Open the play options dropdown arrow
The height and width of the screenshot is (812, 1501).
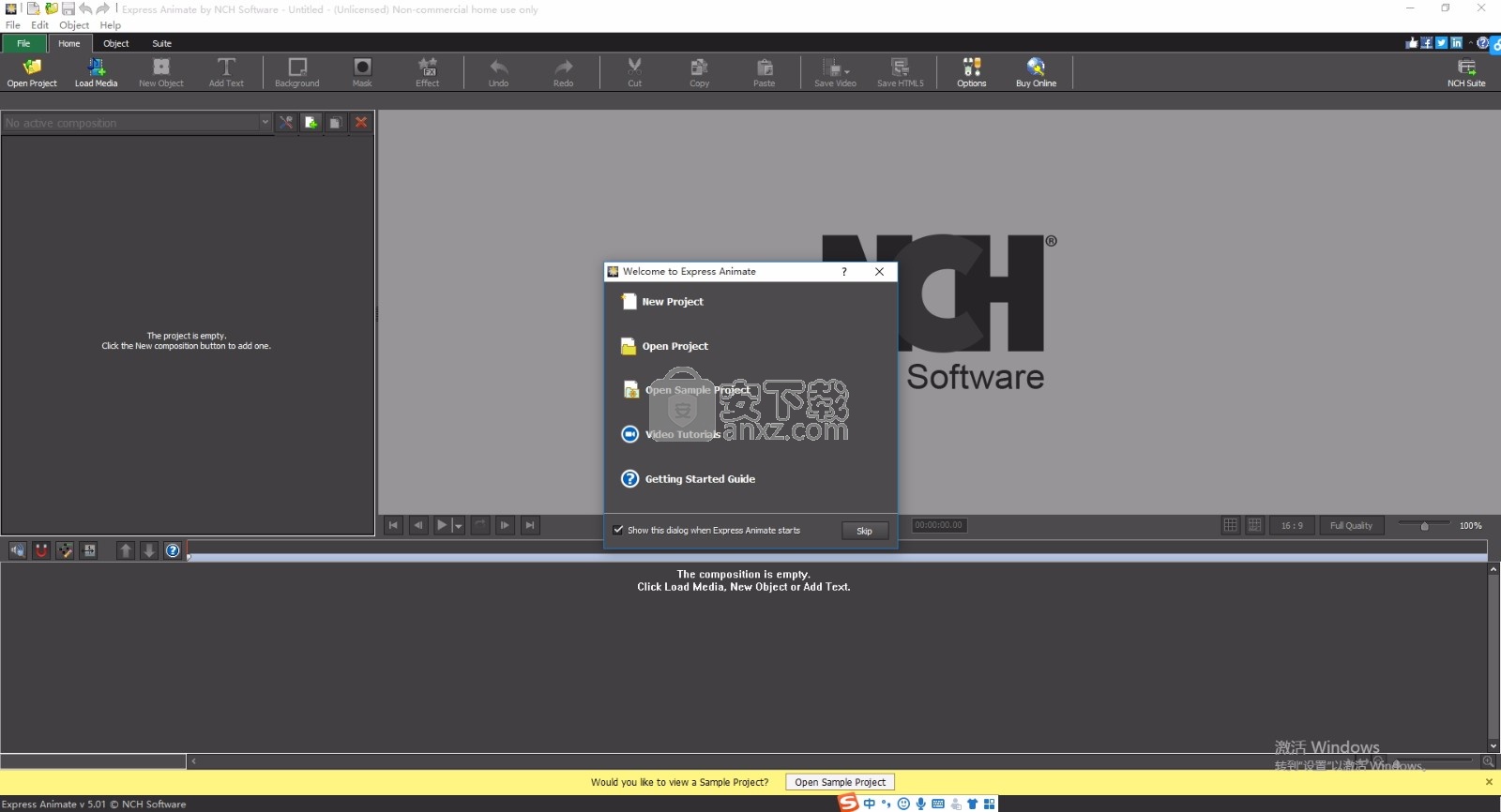coord(459,526)
